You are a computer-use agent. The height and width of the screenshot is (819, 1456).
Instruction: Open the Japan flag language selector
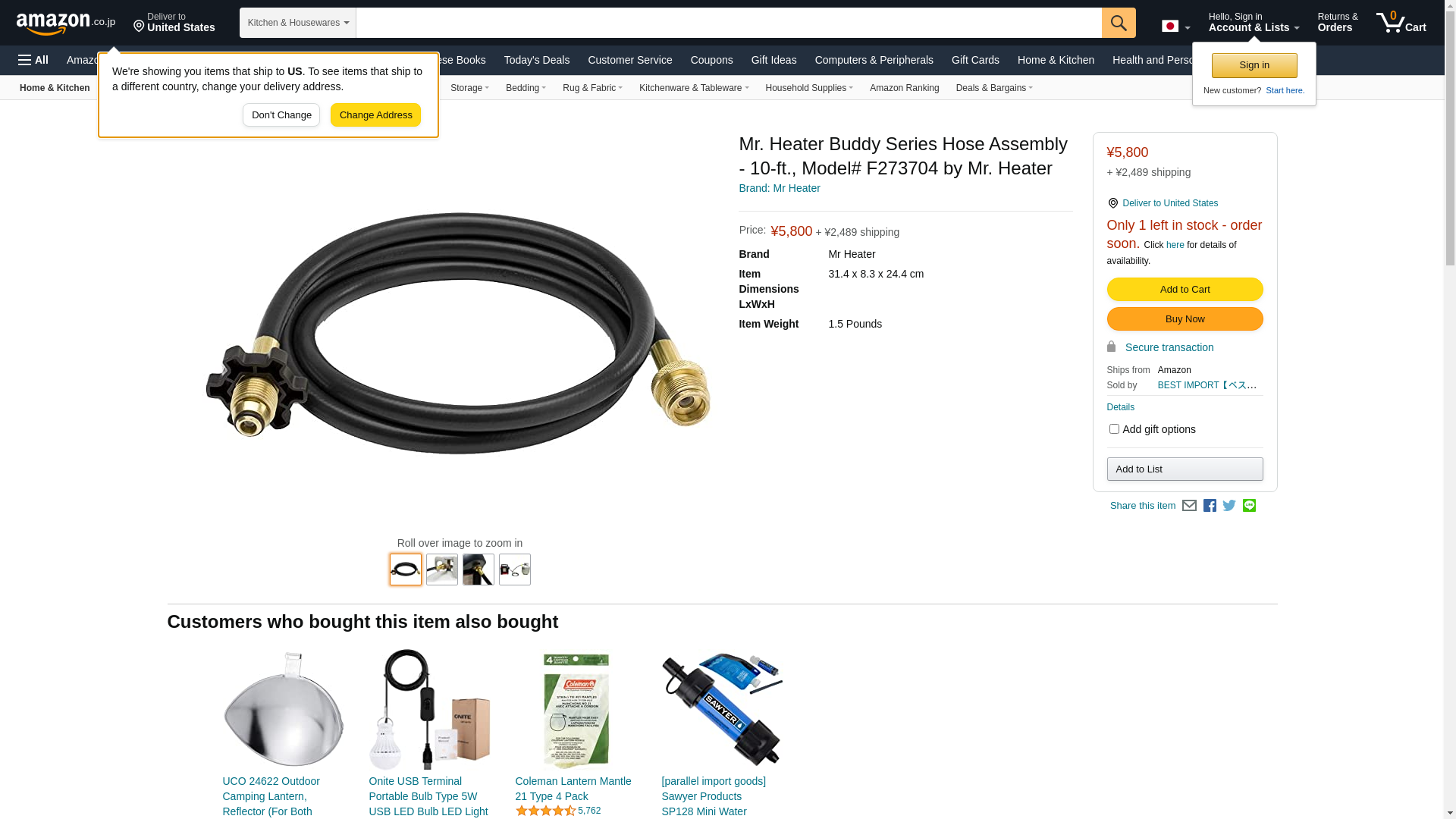click(x=1175, y=27)
